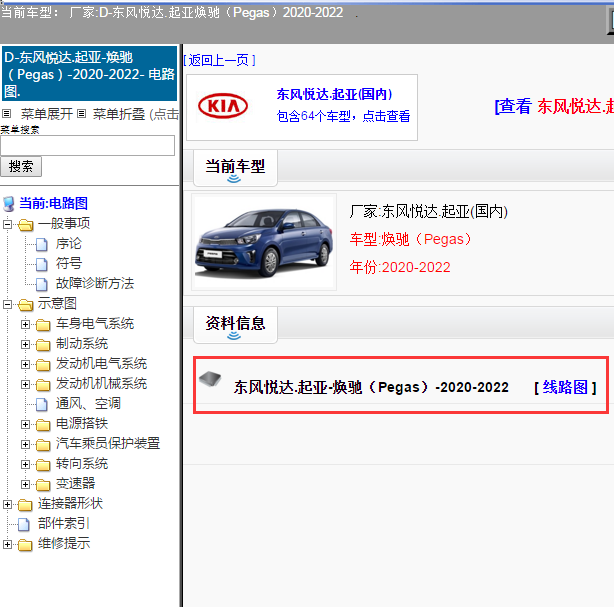Screen dimensions: 614x607
Task: Open the 线路图 link
Action: 565,387
